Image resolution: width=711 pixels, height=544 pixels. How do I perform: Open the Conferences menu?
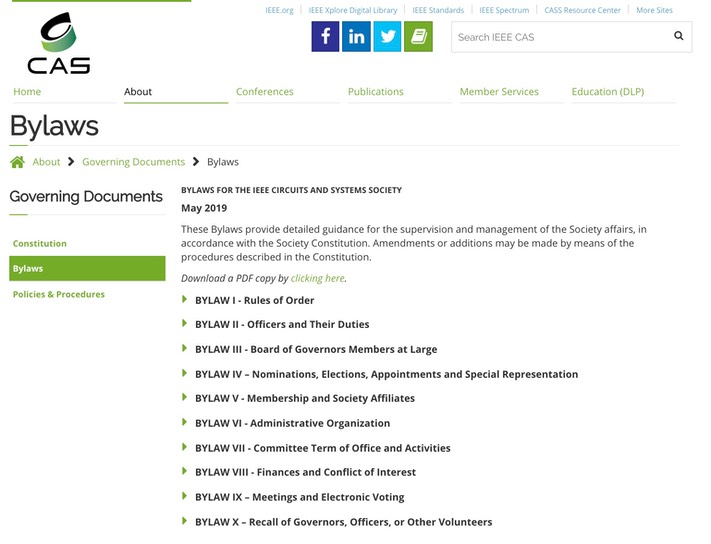coord(264,92)
